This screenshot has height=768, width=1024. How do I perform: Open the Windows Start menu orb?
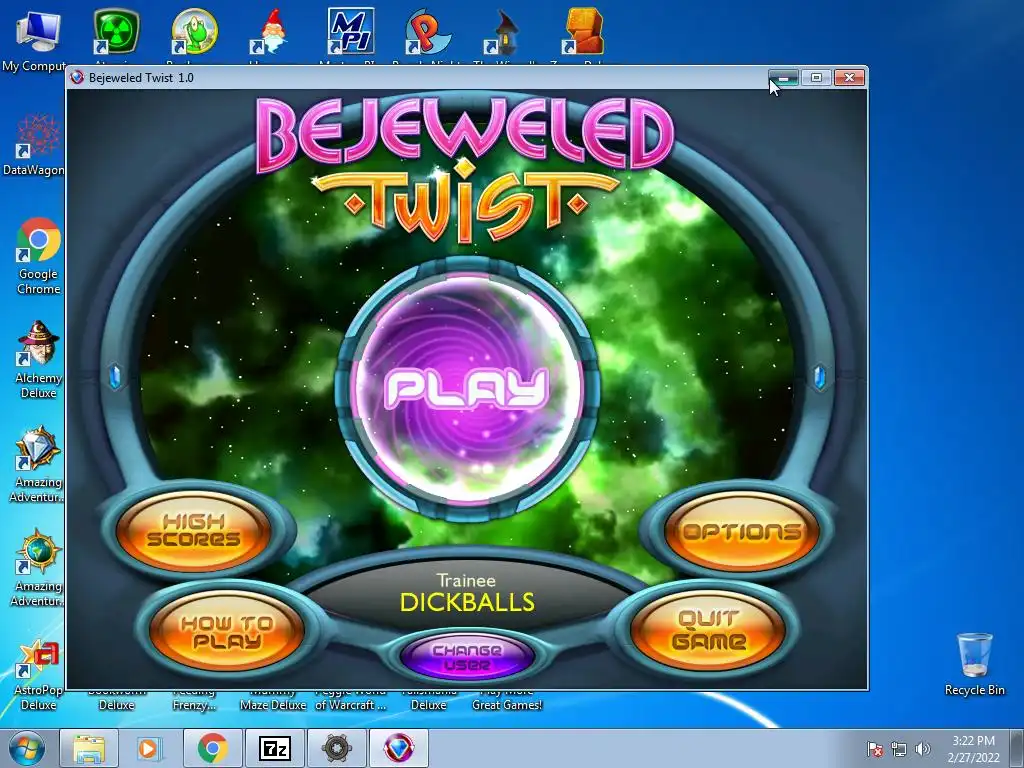27,748
